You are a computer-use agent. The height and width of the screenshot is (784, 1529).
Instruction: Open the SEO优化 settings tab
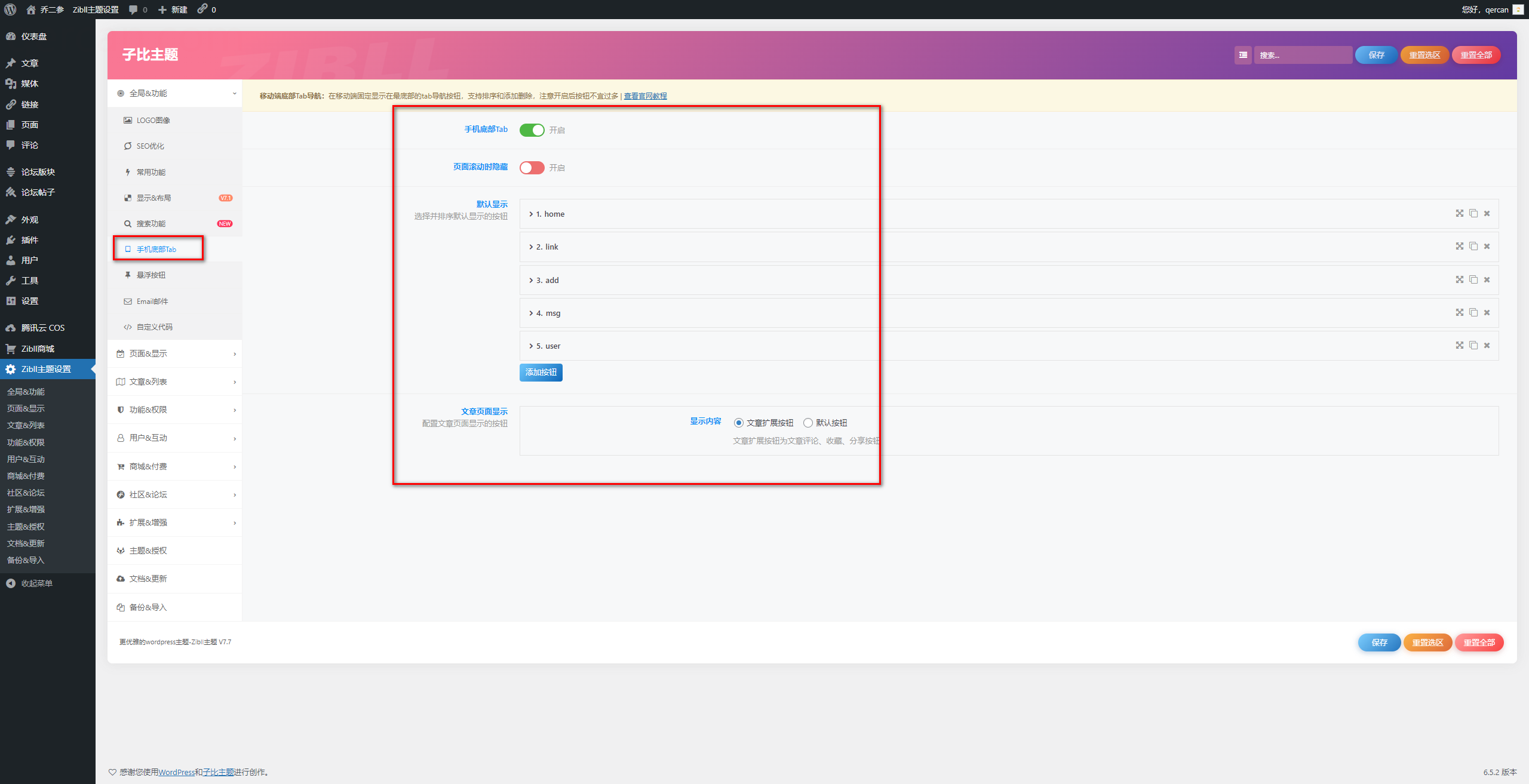(150, 146)
